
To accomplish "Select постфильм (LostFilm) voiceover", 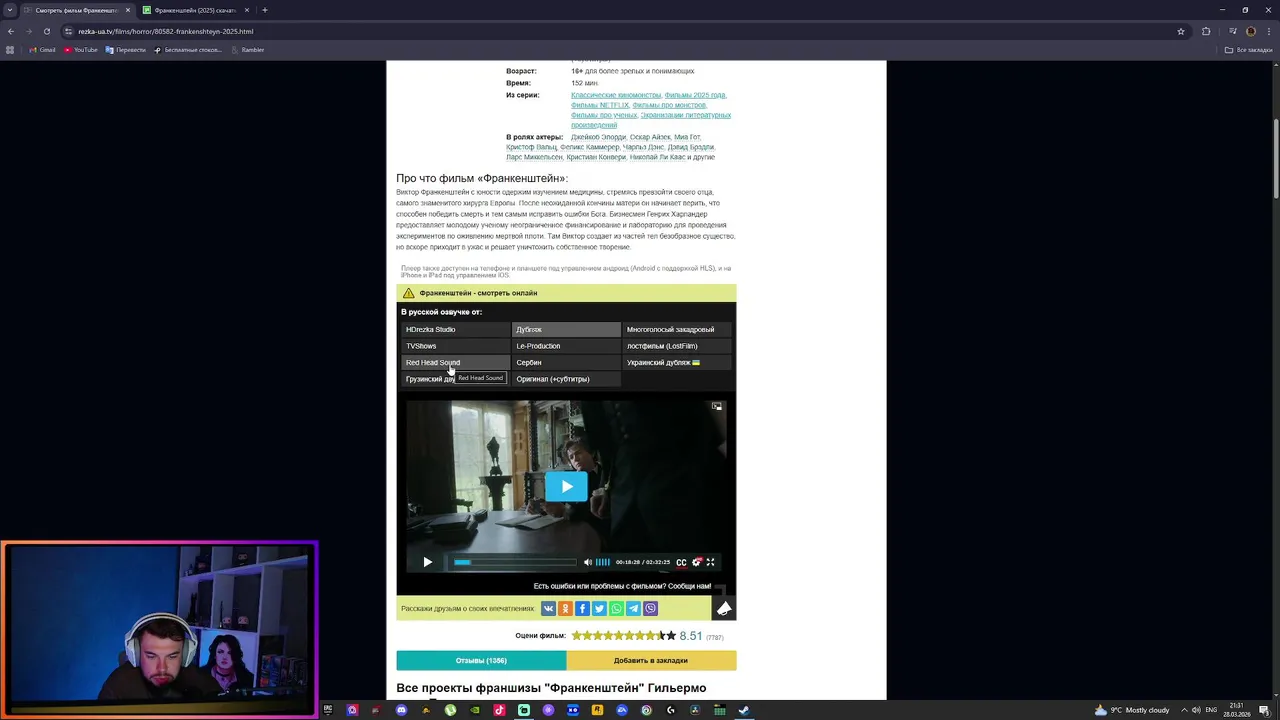I will [677, 346].
